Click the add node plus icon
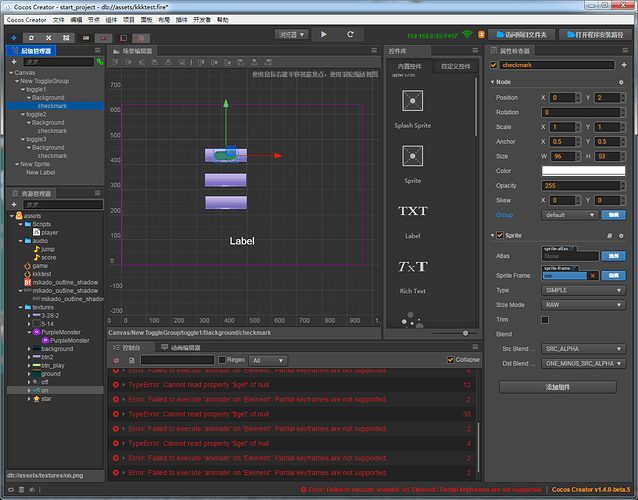The height and width of the screenshot is (500, 638). [x=13, y=62]
